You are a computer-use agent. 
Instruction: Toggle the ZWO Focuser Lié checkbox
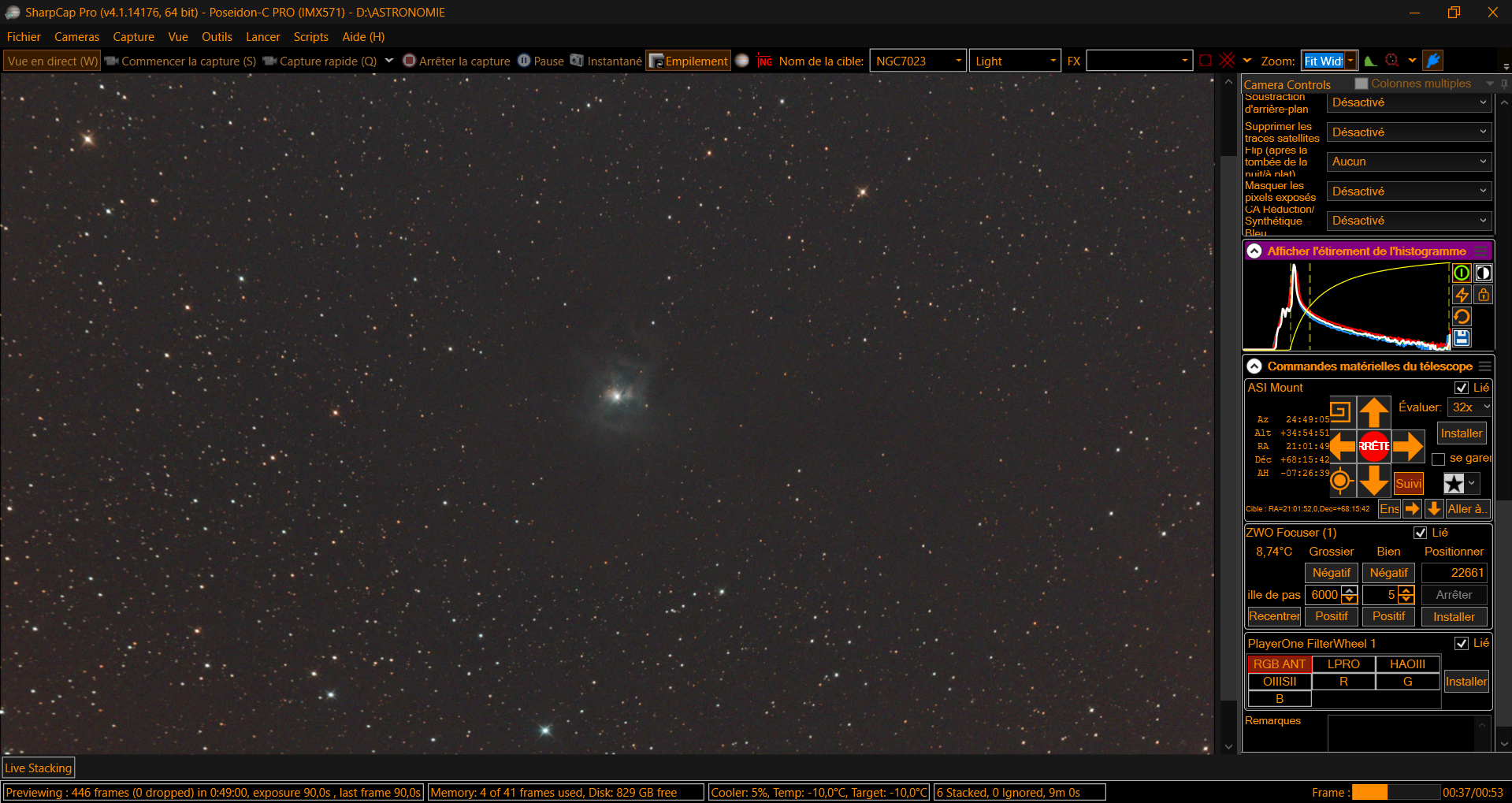tap(1421, 533)
